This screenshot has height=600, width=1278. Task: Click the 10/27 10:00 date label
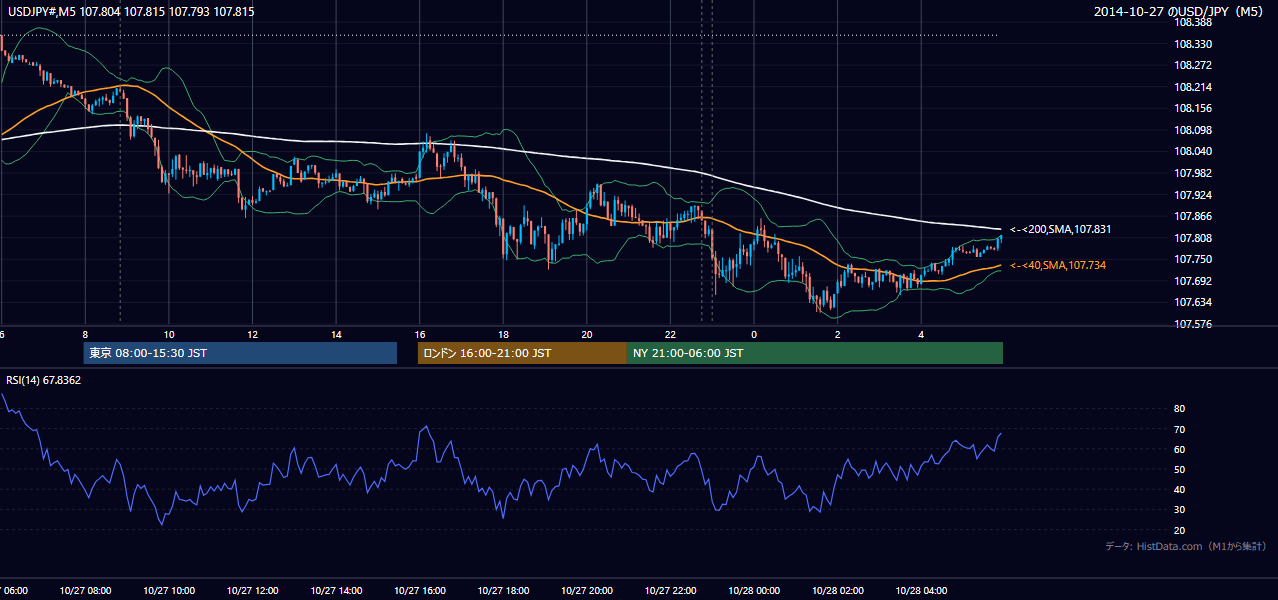tap(169, 591)
